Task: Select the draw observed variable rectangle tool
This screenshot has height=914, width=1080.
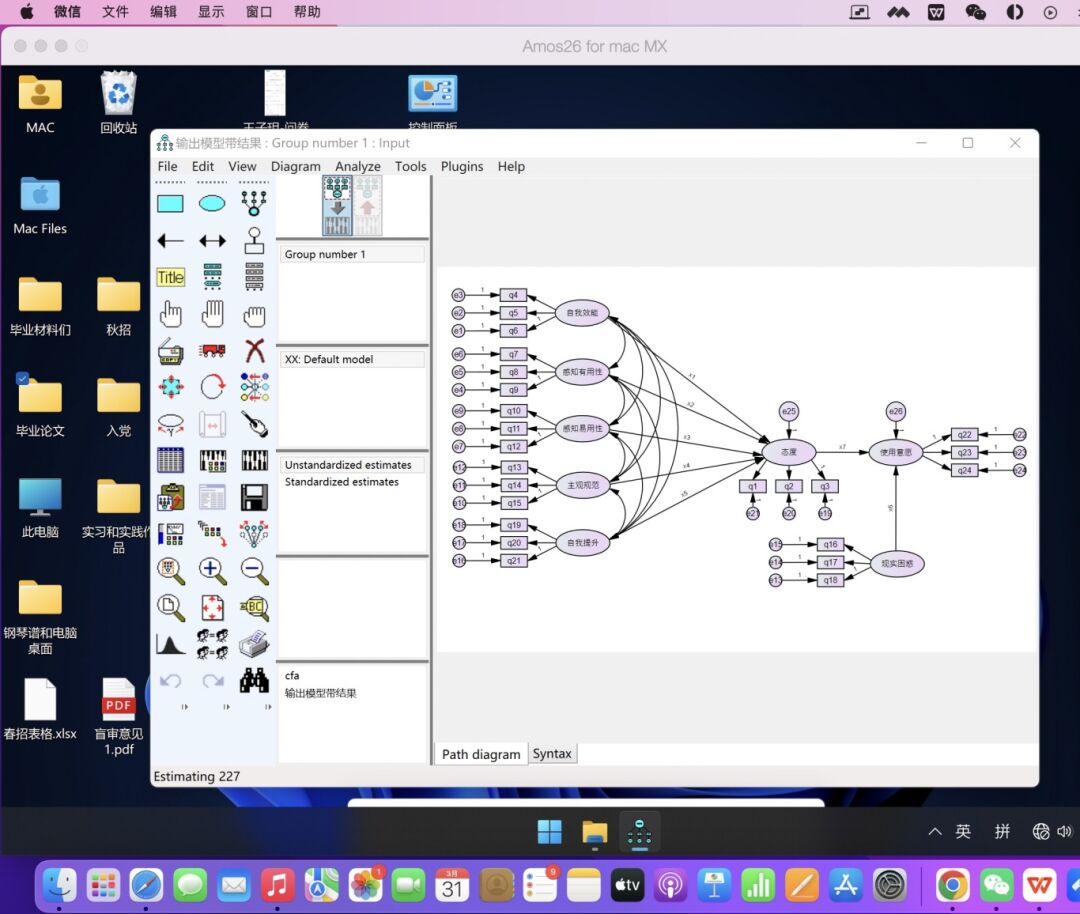Action: pos(171,204)
